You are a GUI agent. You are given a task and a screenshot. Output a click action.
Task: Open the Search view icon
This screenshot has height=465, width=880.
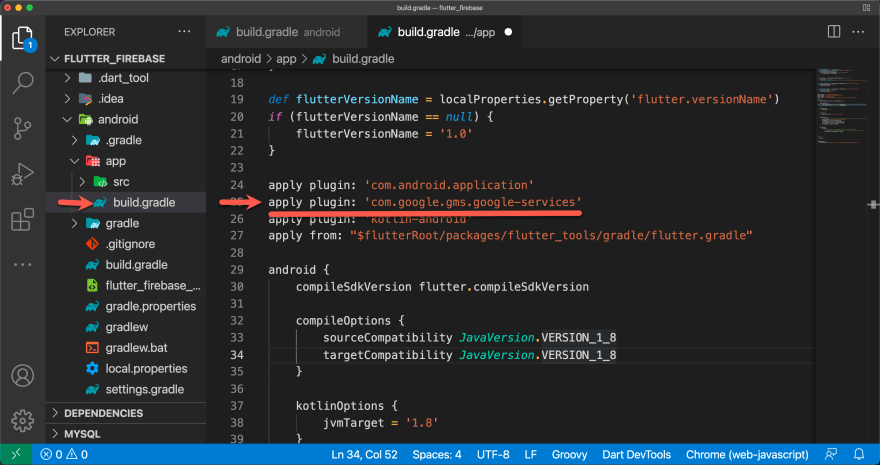coord(22,83)
